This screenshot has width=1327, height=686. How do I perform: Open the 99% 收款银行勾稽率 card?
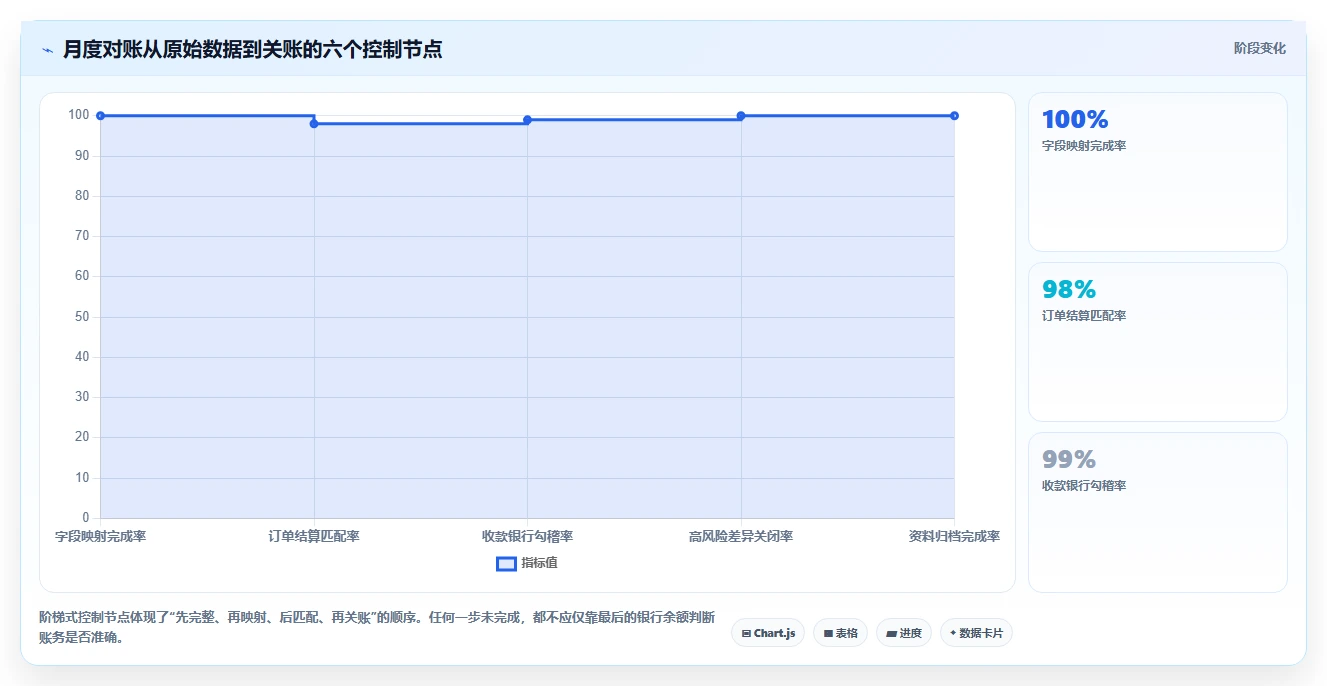[x=1157, y=512]
